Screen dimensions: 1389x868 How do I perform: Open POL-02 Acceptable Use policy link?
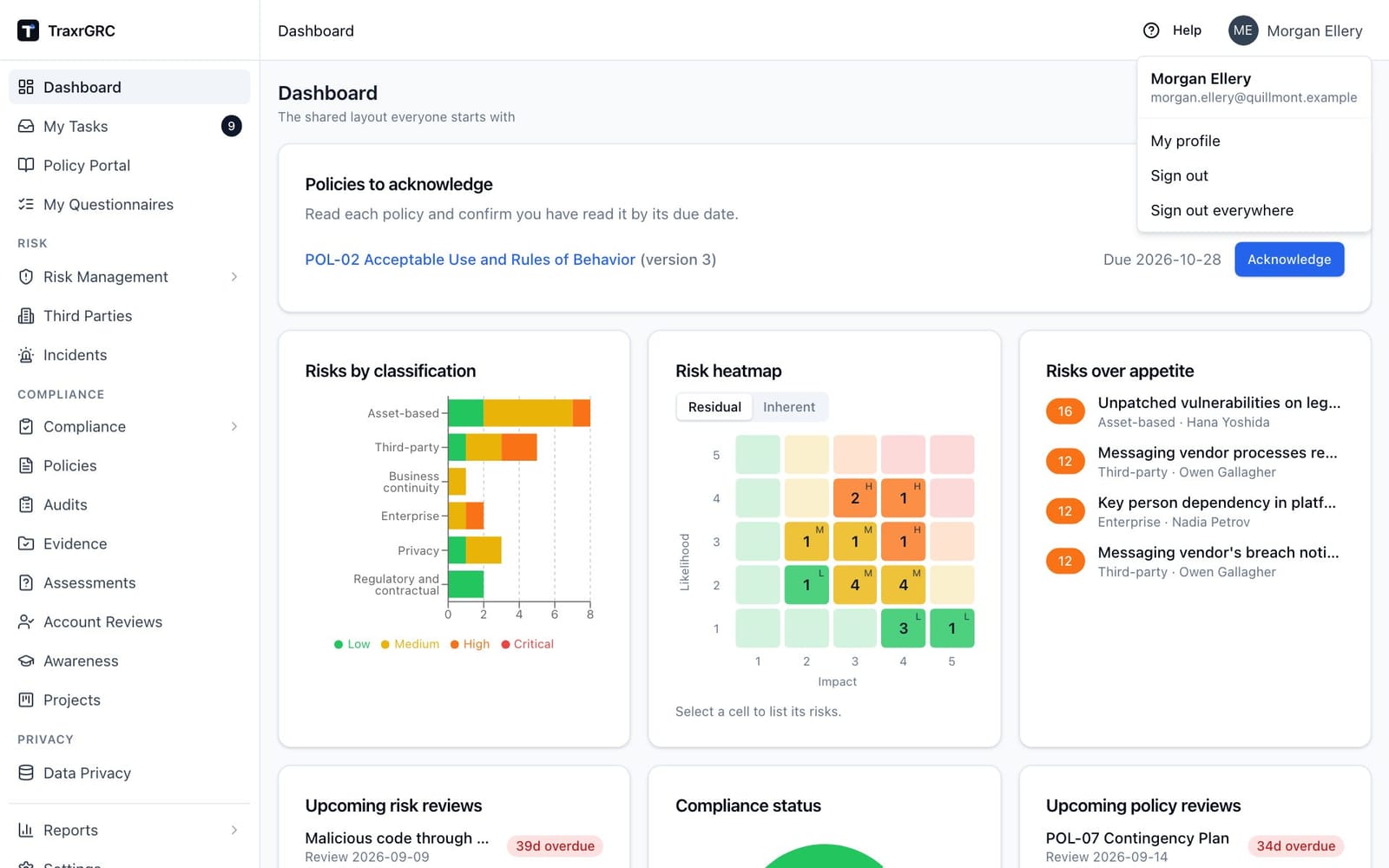pos(470,260)
